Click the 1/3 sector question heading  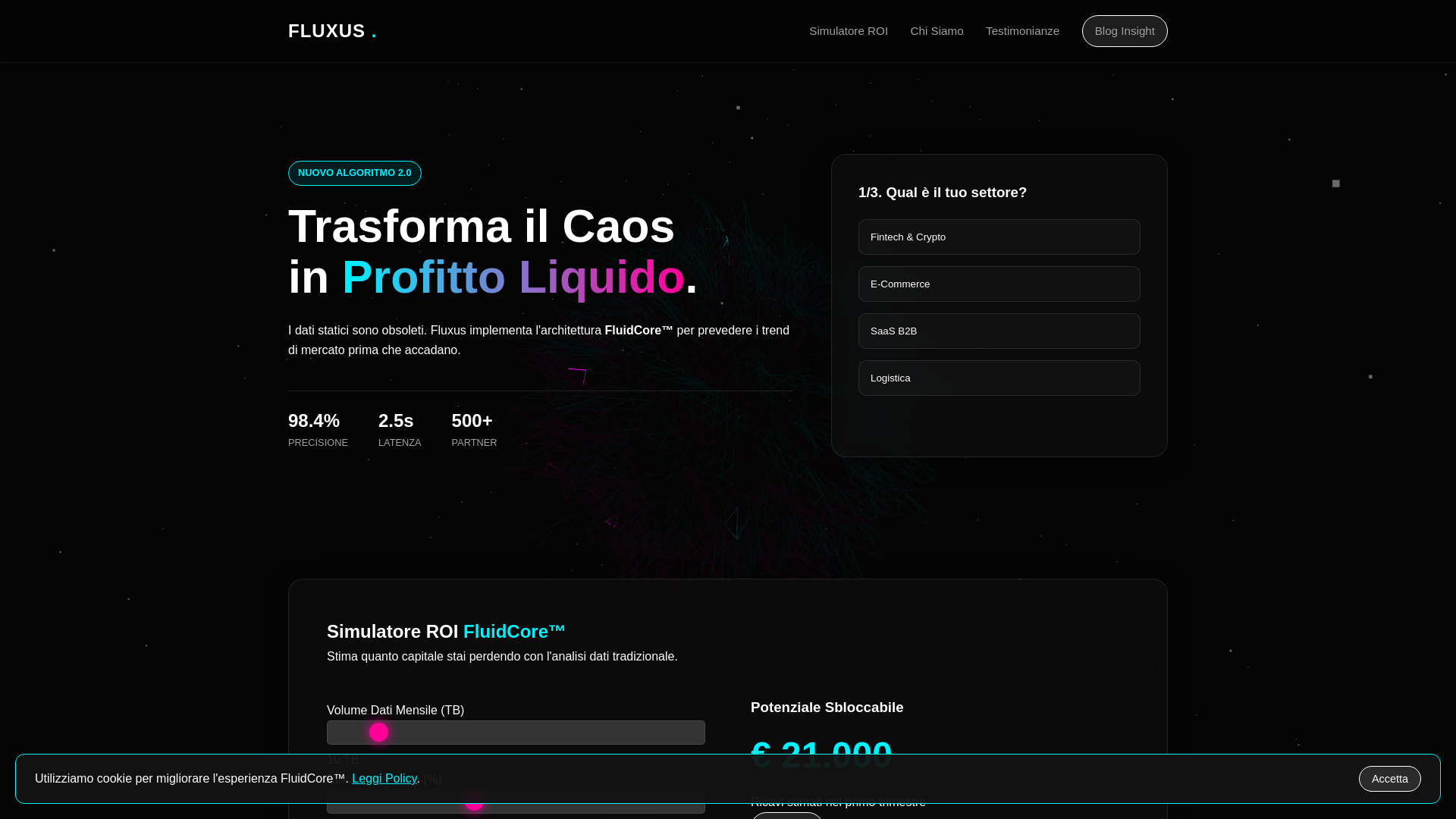(942, 193)
